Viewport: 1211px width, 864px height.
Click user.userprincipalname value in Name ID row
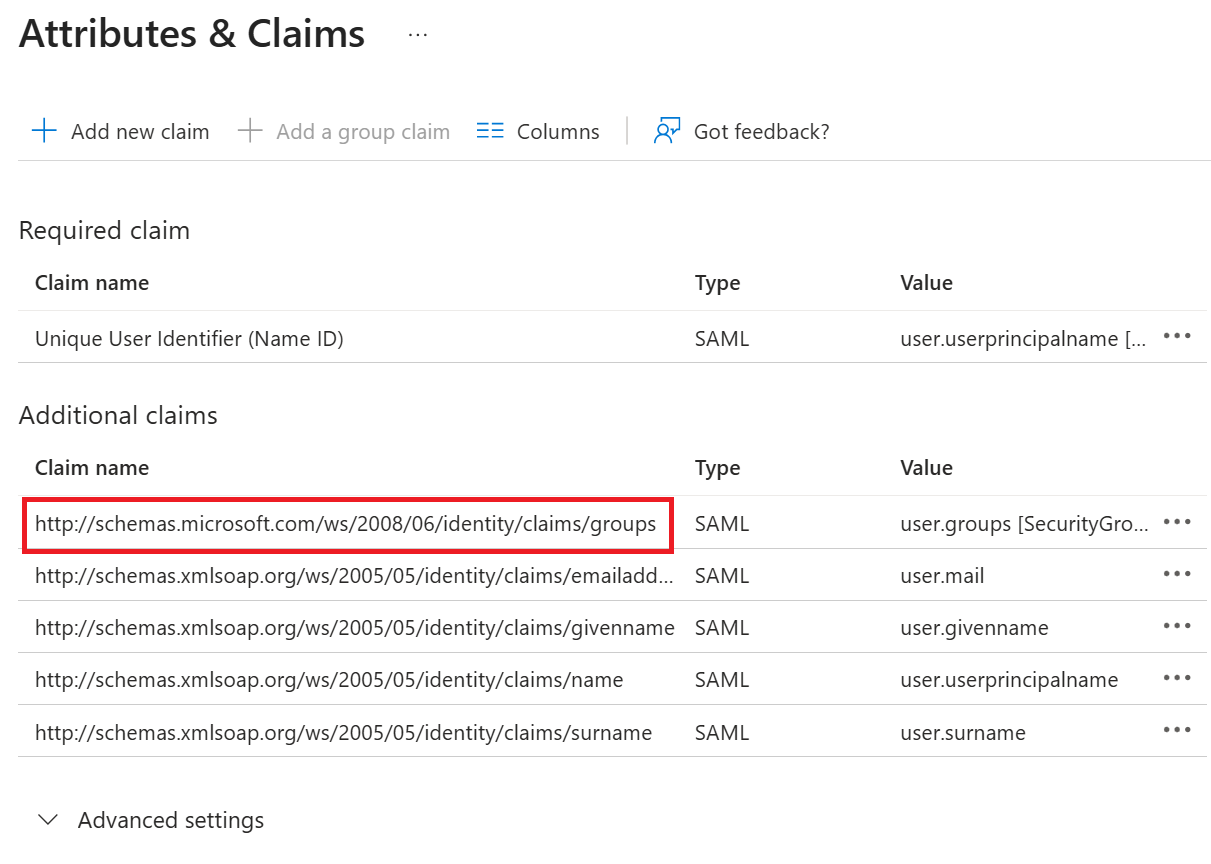[x=1023, y=339]
